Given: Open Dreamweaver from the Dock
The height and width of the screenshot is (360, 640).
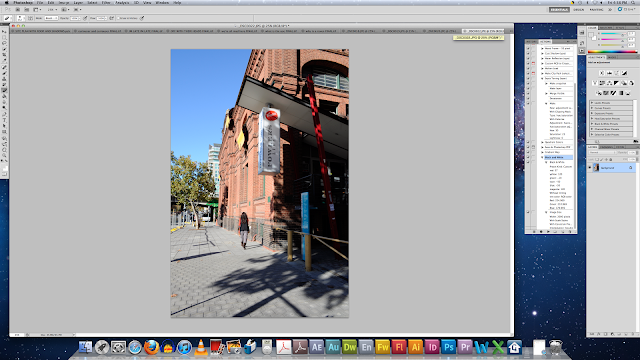Looking at the screenshot, I should (349, 347).
